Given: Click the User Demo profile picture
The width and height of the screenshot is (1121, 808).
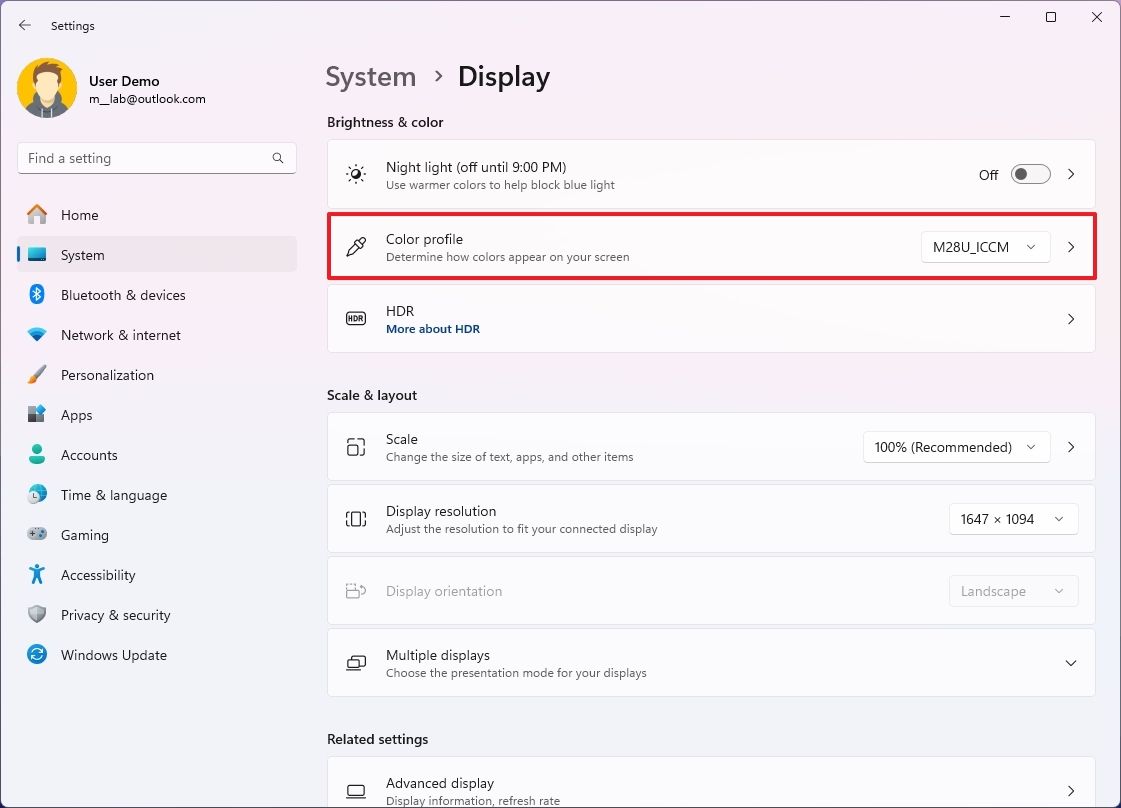Looking at the screenshot, I should click(x=47, y=88).
